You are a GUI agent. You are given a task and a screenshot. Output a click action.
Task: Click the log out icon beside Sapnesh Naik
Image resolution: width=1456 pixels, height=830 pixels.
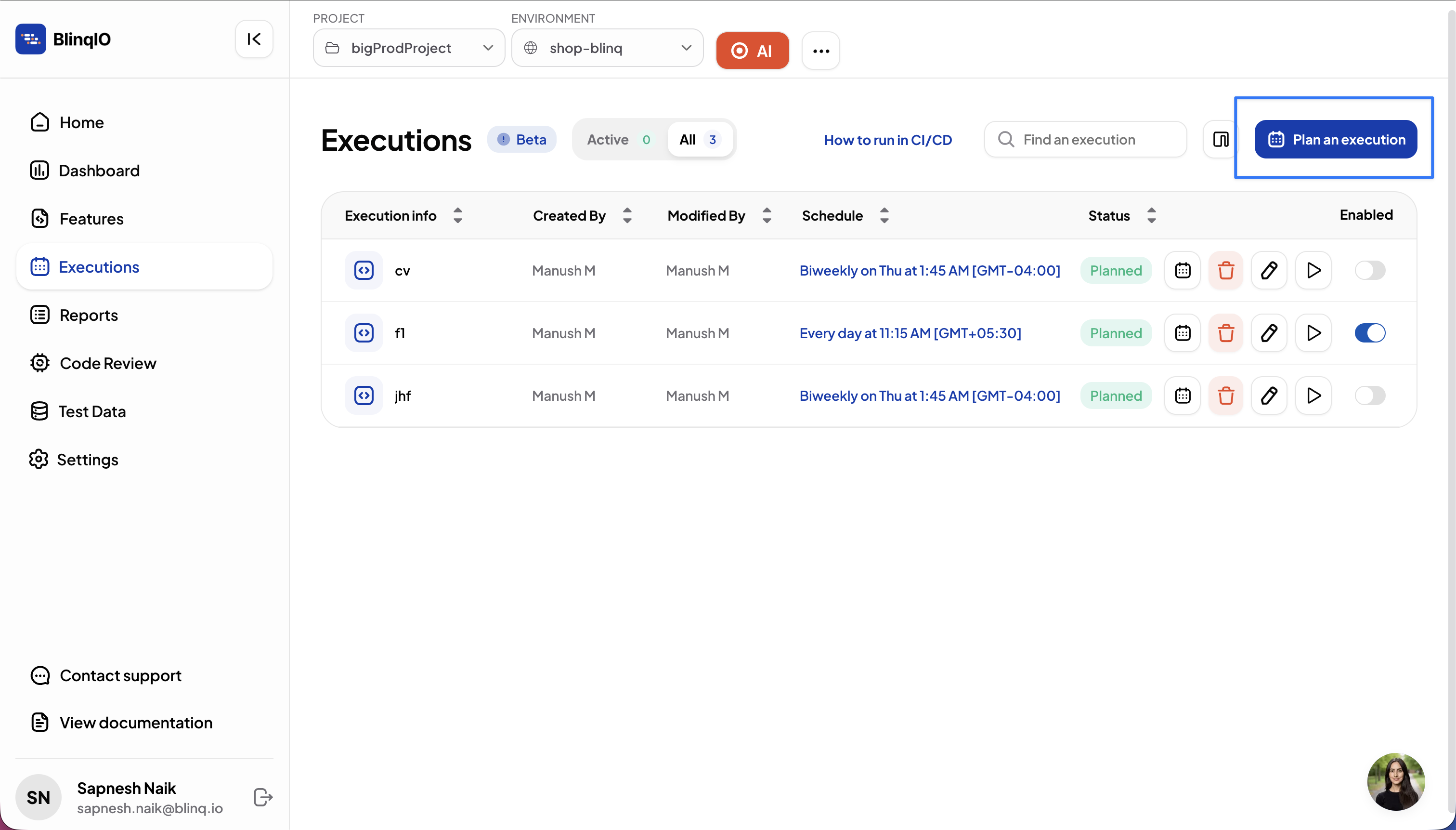[x=262, y=797]
